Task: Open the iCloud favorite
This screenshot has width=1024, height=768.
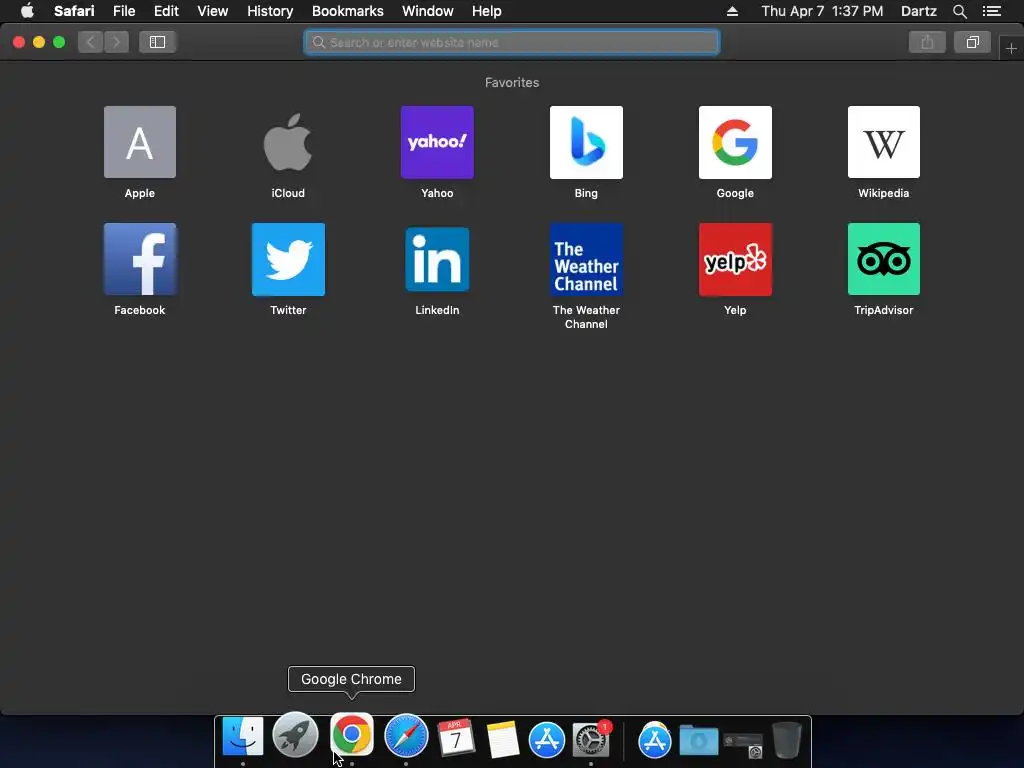Action: [288, 142]
